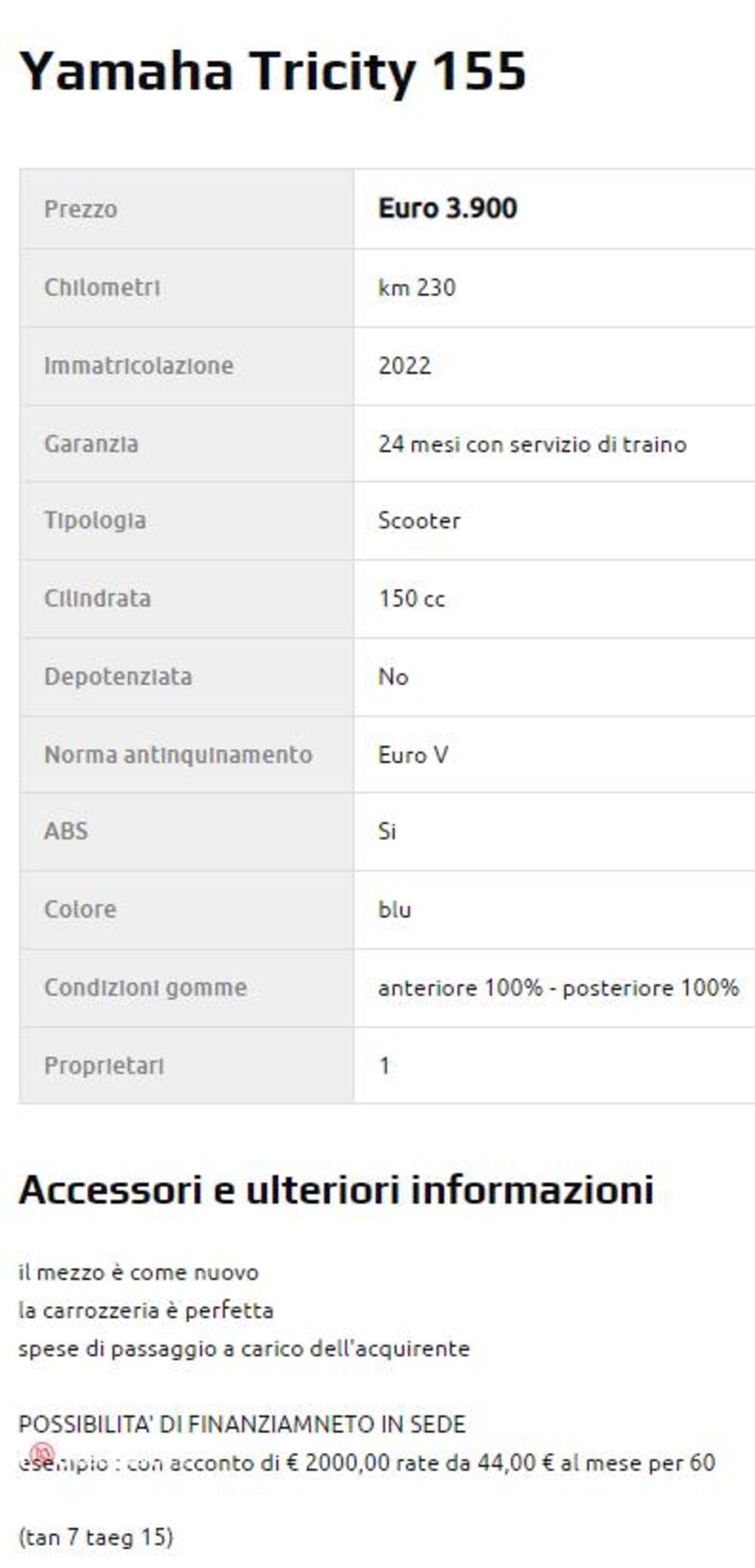Screen dimensions: 755x1568
Task: Click the 'Accessori e ulteriori informazioni' heading
Action: click(336, 1190)
